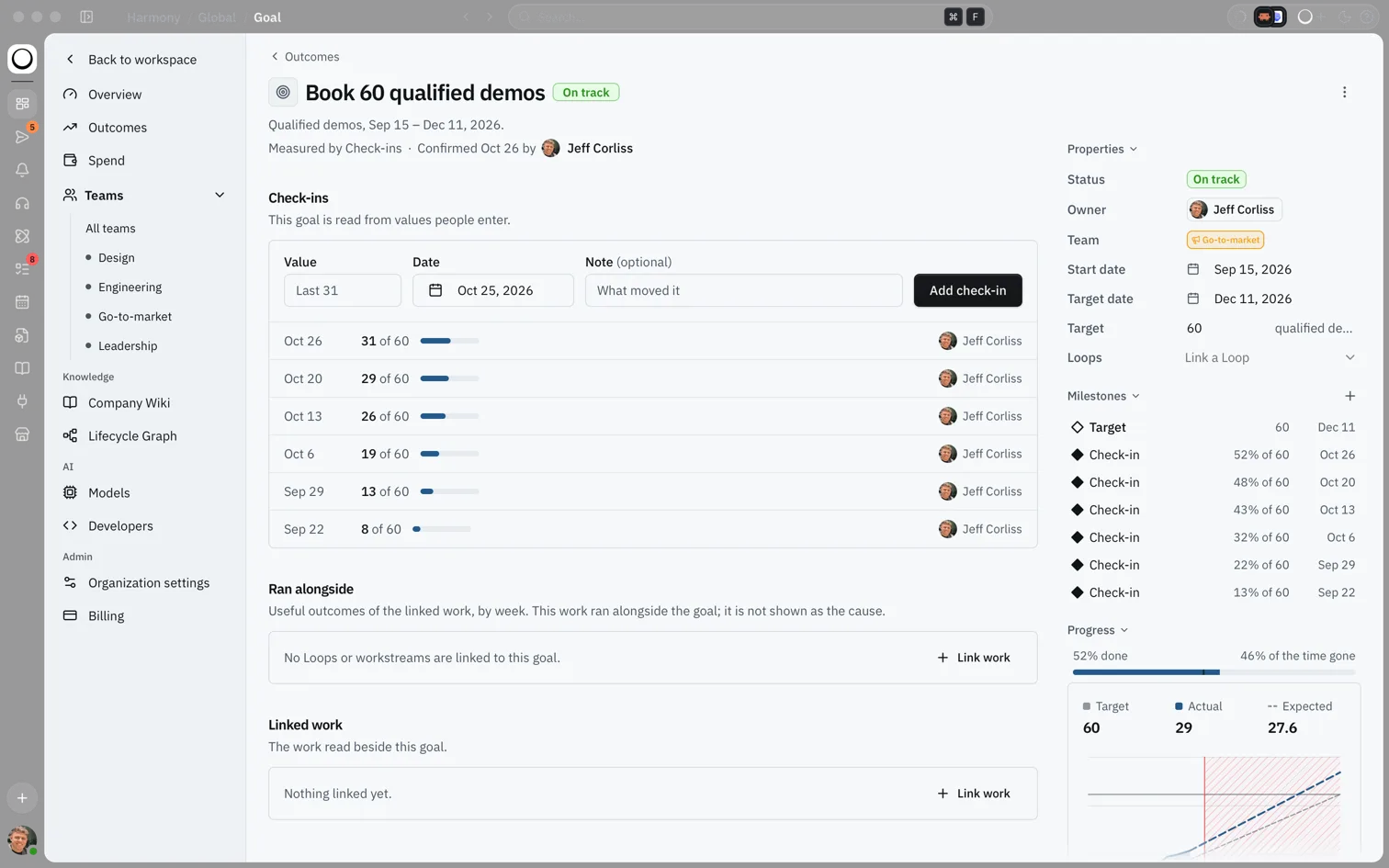Open the headphones support icon

click(x=22, y=203)
